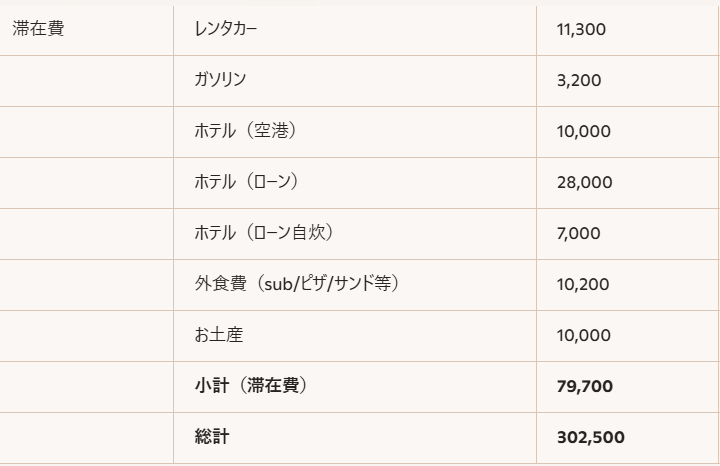Click the 10,000 amount for ホテル（空港）

click(583, 131)
